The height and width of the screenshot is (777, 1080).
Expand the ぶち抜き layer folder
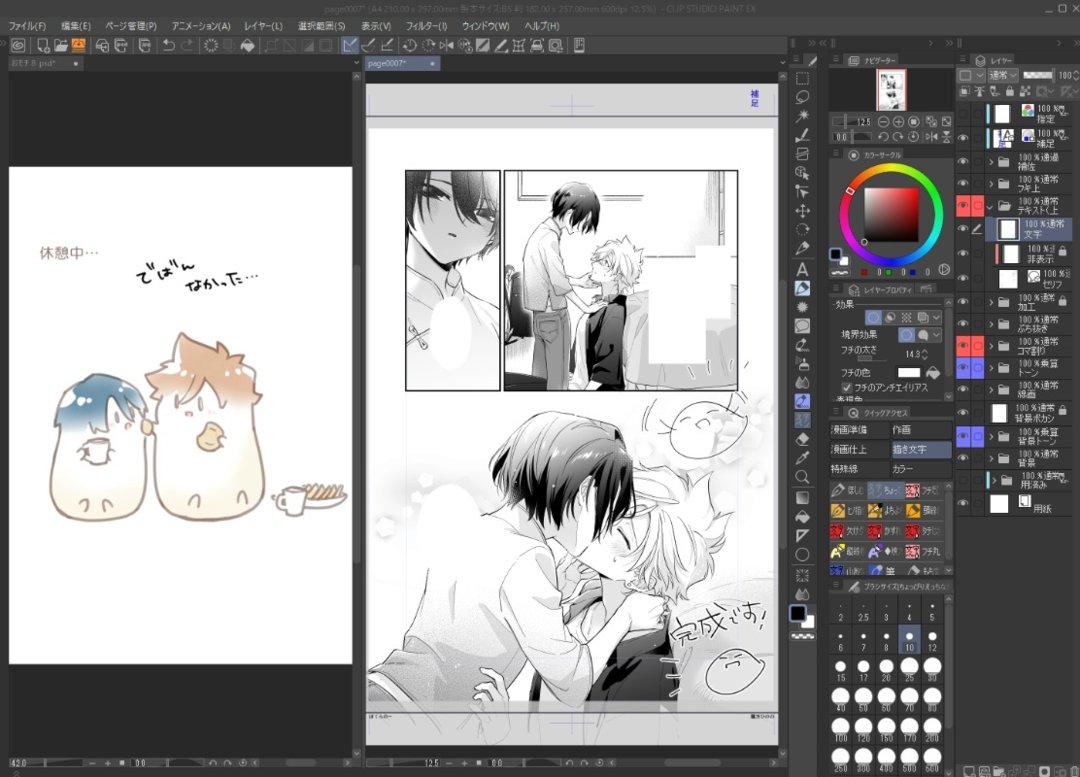click(992, 324)
